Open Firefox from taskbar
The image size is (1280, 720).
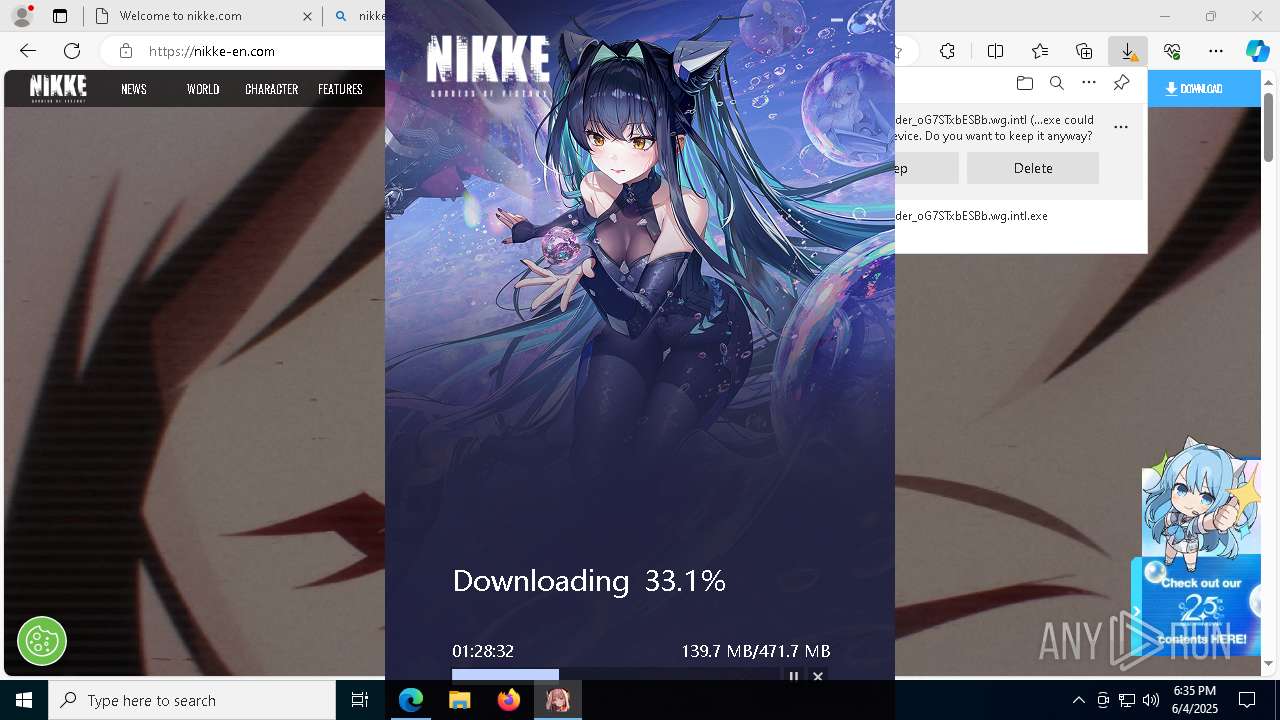[x=509, y=700]
